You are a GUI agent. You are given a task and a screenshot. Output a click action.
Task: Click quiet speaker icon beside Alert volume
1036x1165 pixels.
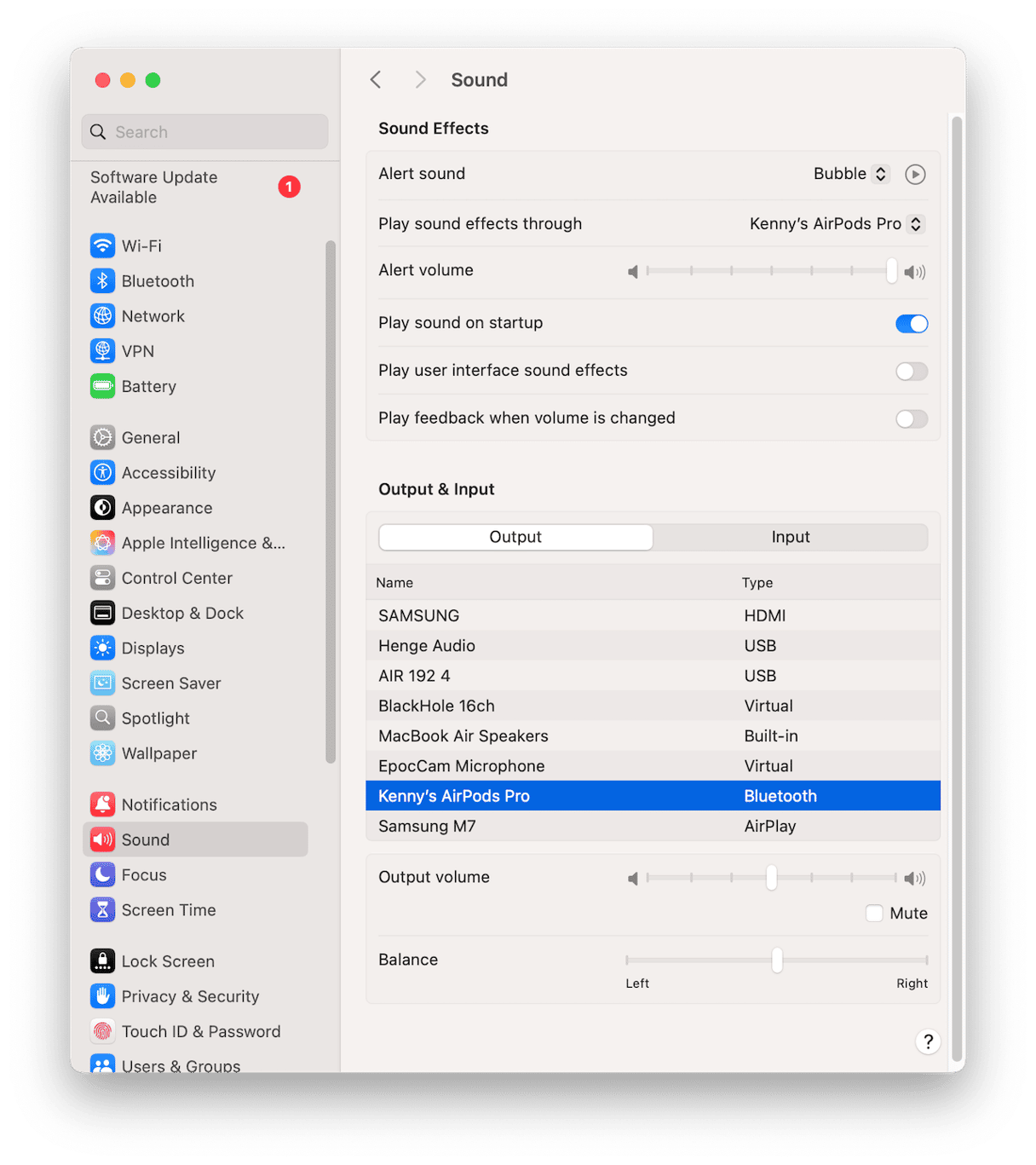click(x=633, y=272)
